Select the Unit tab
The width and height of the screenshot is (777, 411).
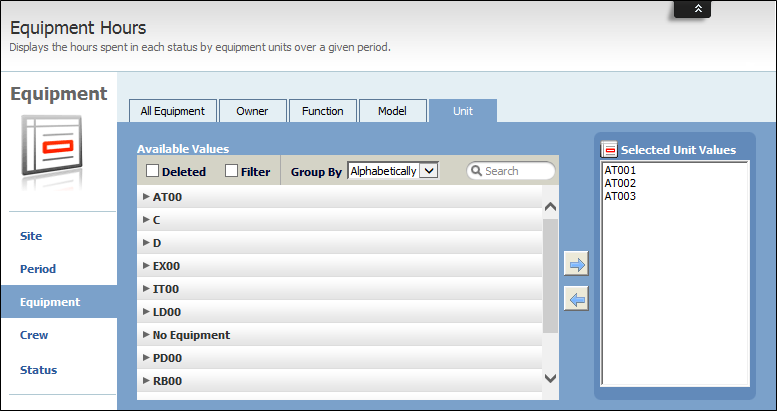click(463, 111)
